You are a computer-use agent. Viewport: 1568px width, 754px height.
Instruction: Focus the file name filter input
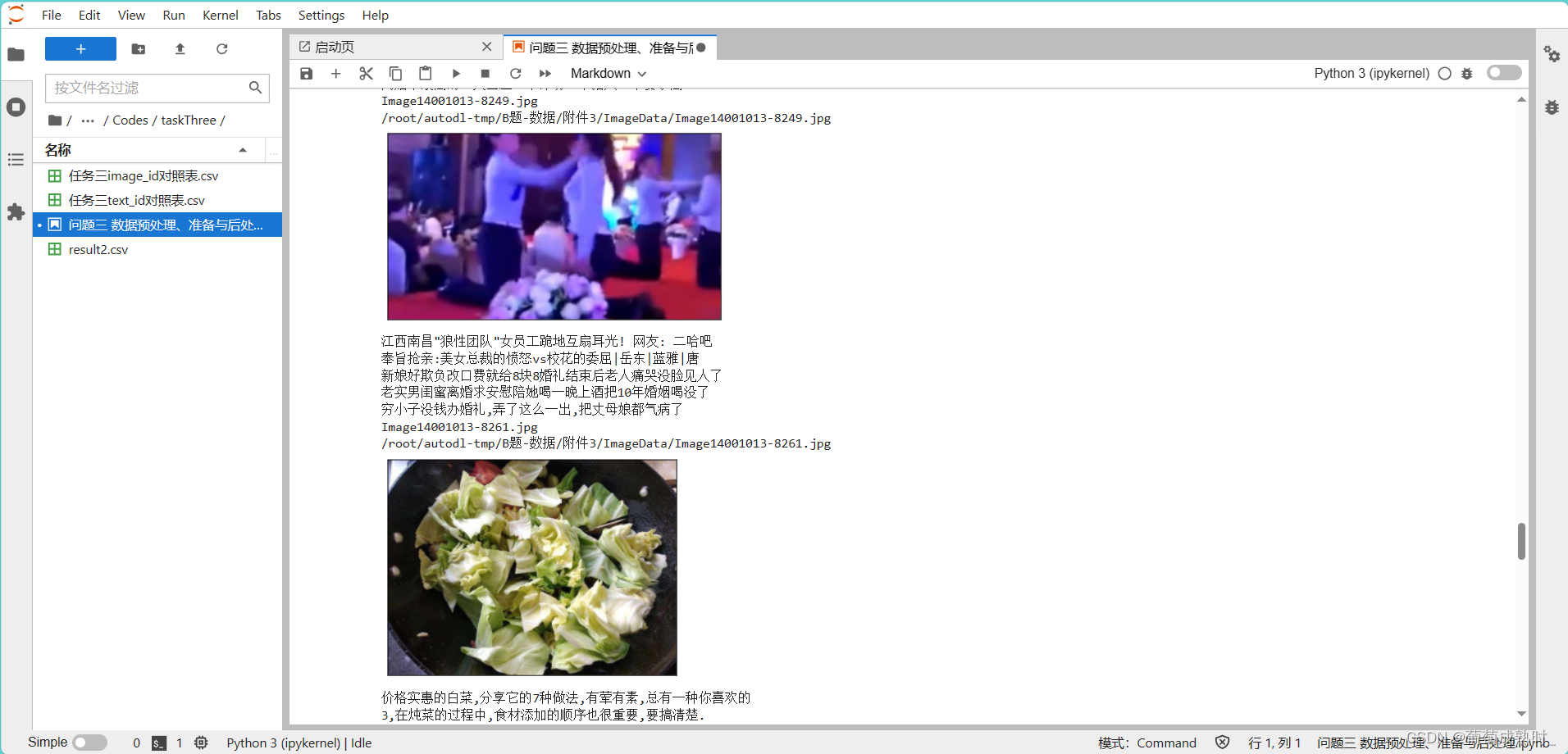157,88
